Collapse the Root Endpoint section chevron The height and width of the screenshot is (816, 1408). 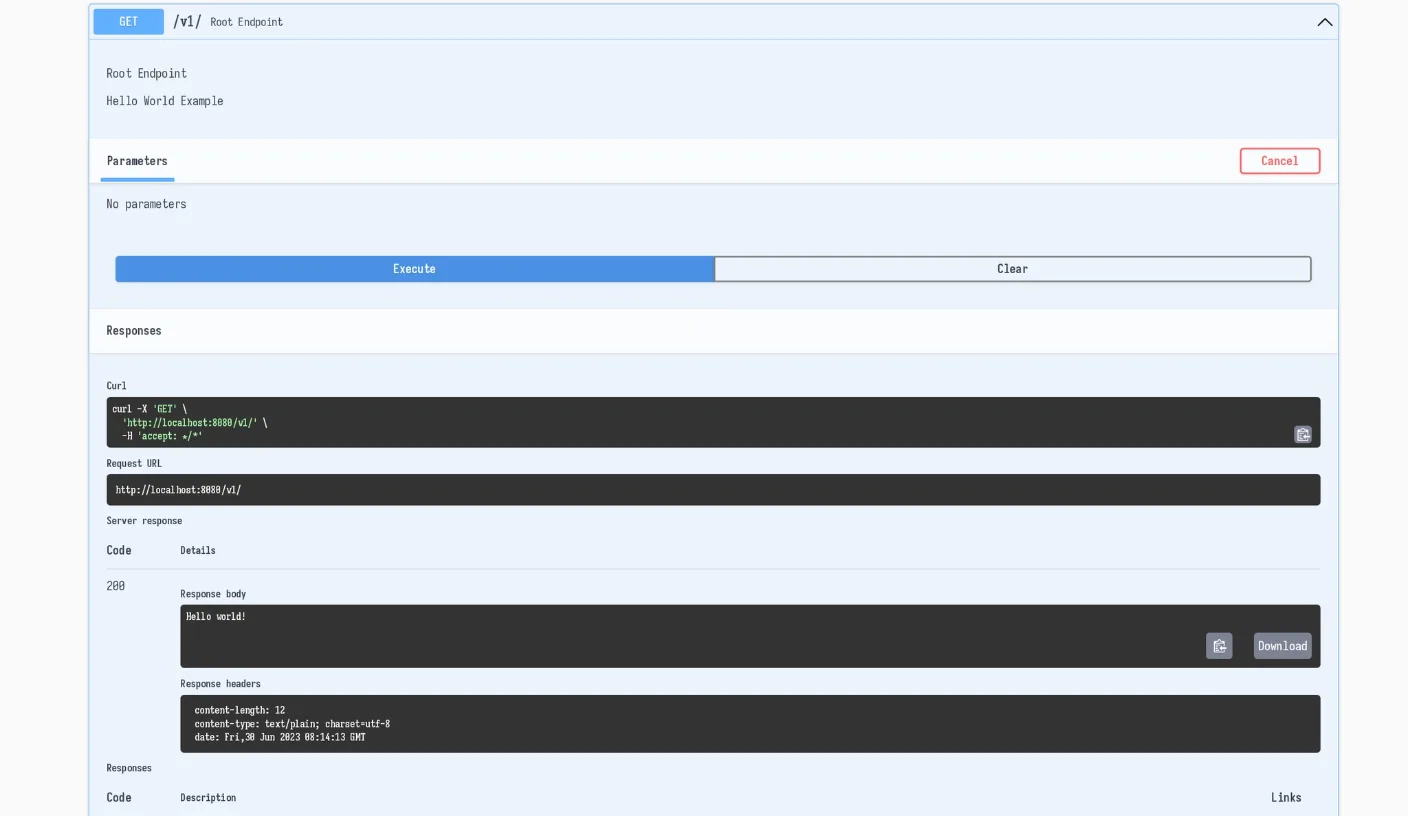click(x=1325, y=22)
